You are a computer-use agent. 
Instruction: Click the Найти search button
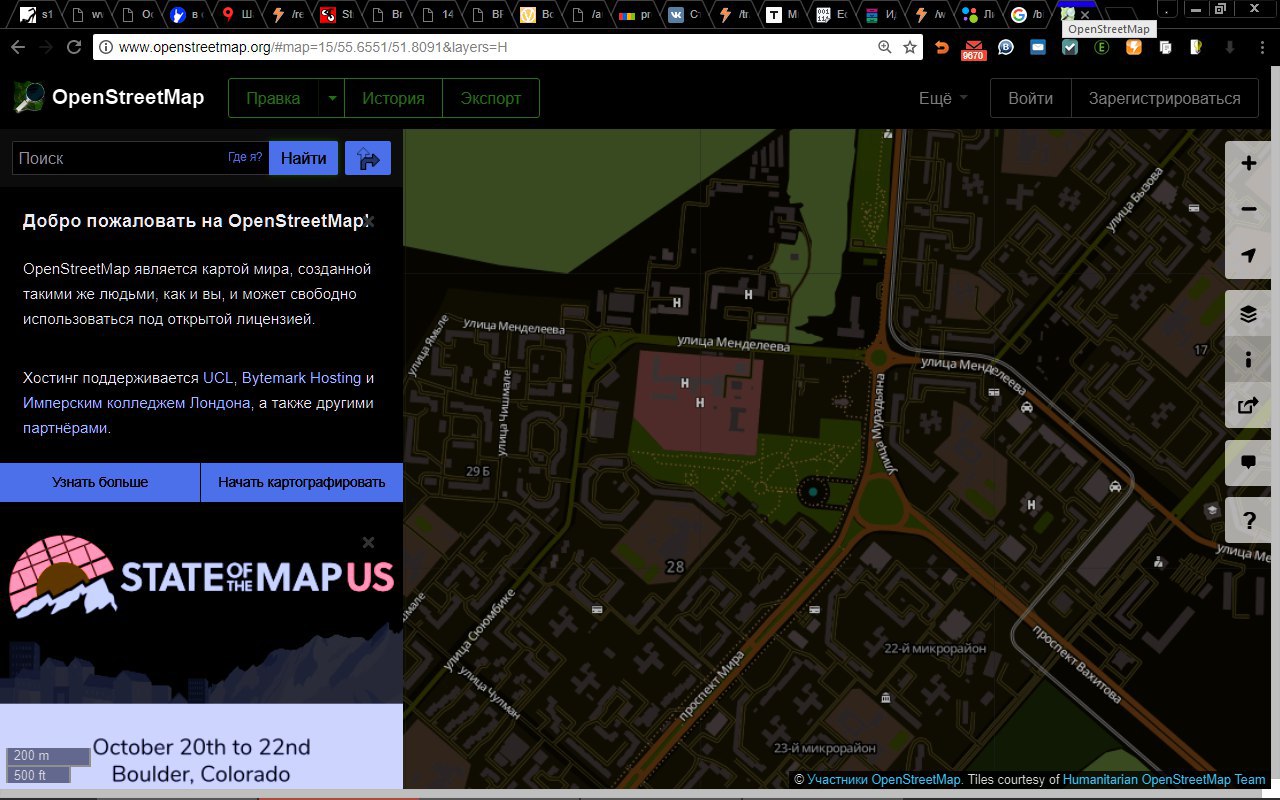[303, 158]
